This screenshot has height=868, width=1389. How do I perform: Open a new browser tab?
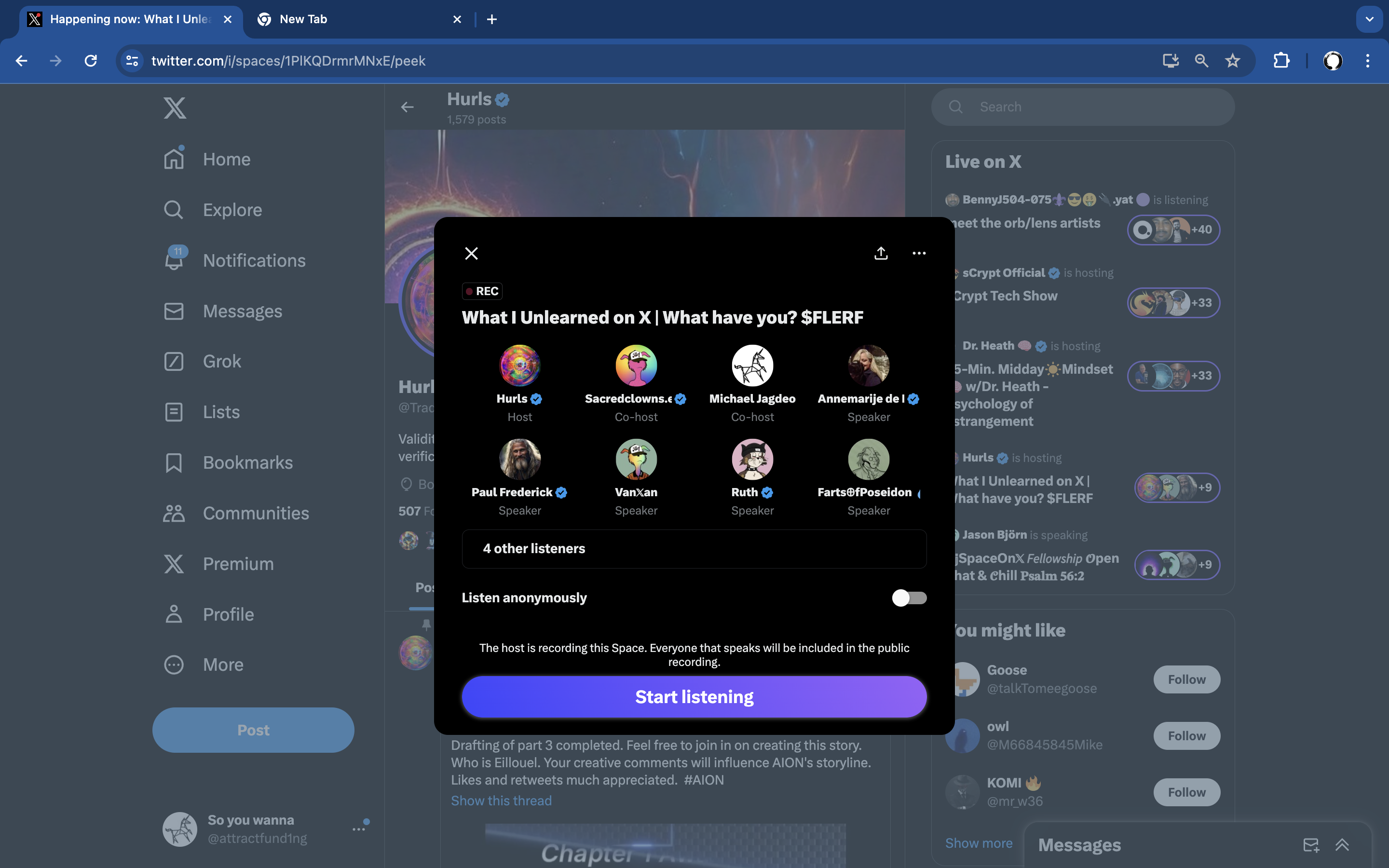click(x=492, y=19)
